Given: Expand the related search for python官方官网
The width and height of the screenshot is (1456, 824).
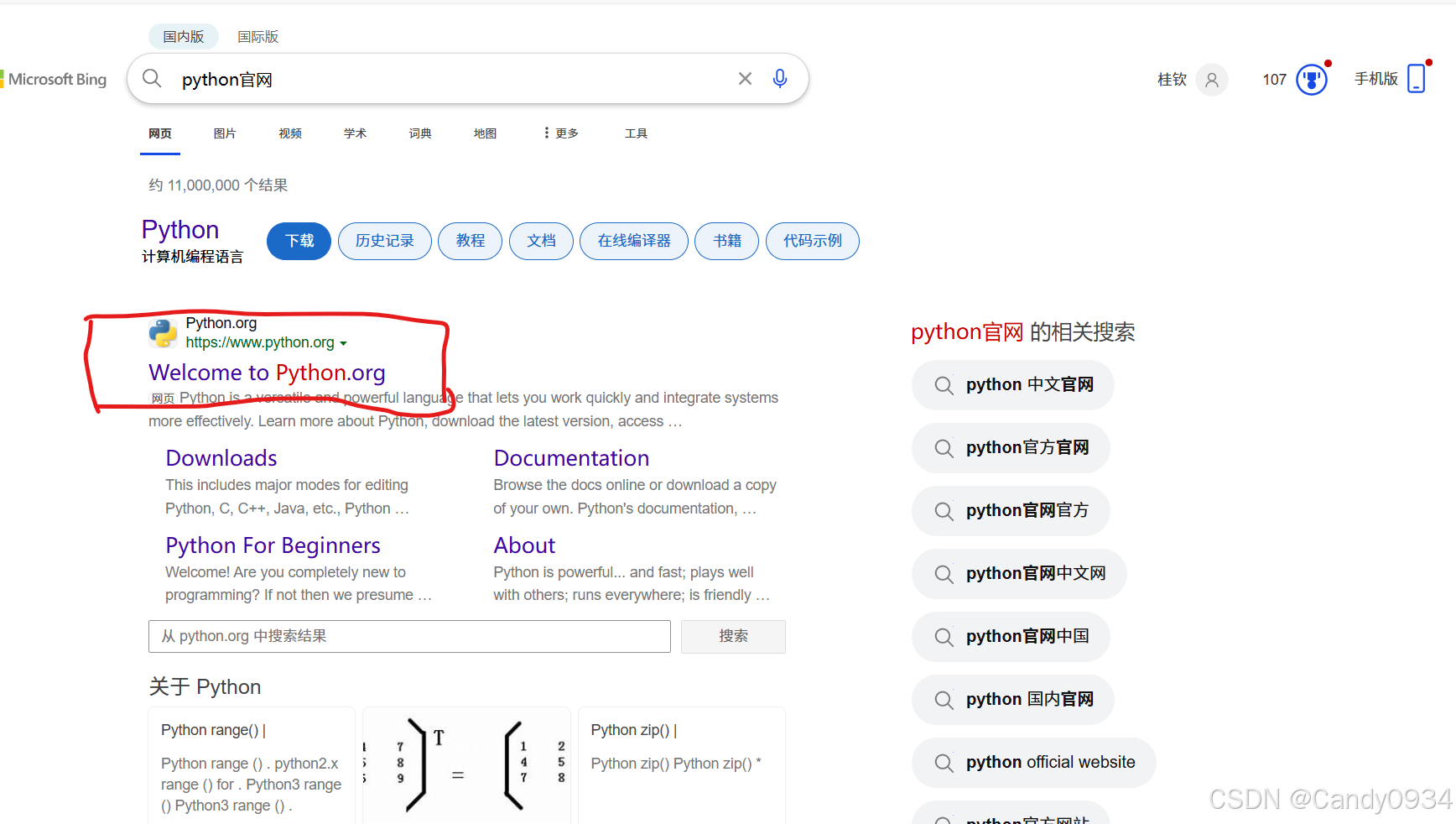Looking at the screenshot, I should pyautogui.click(x=1010, y=447).
